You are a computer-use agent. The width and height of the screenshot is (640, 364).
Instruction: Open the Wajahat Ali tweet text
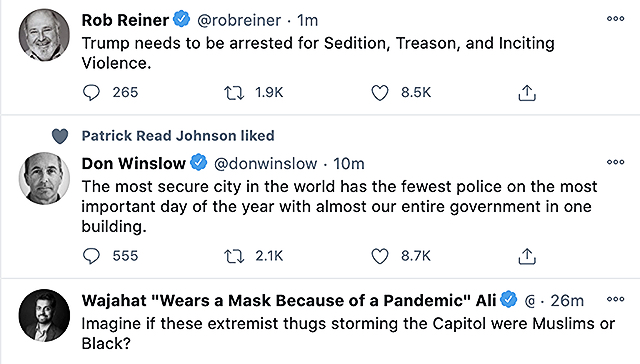[348, 333]
